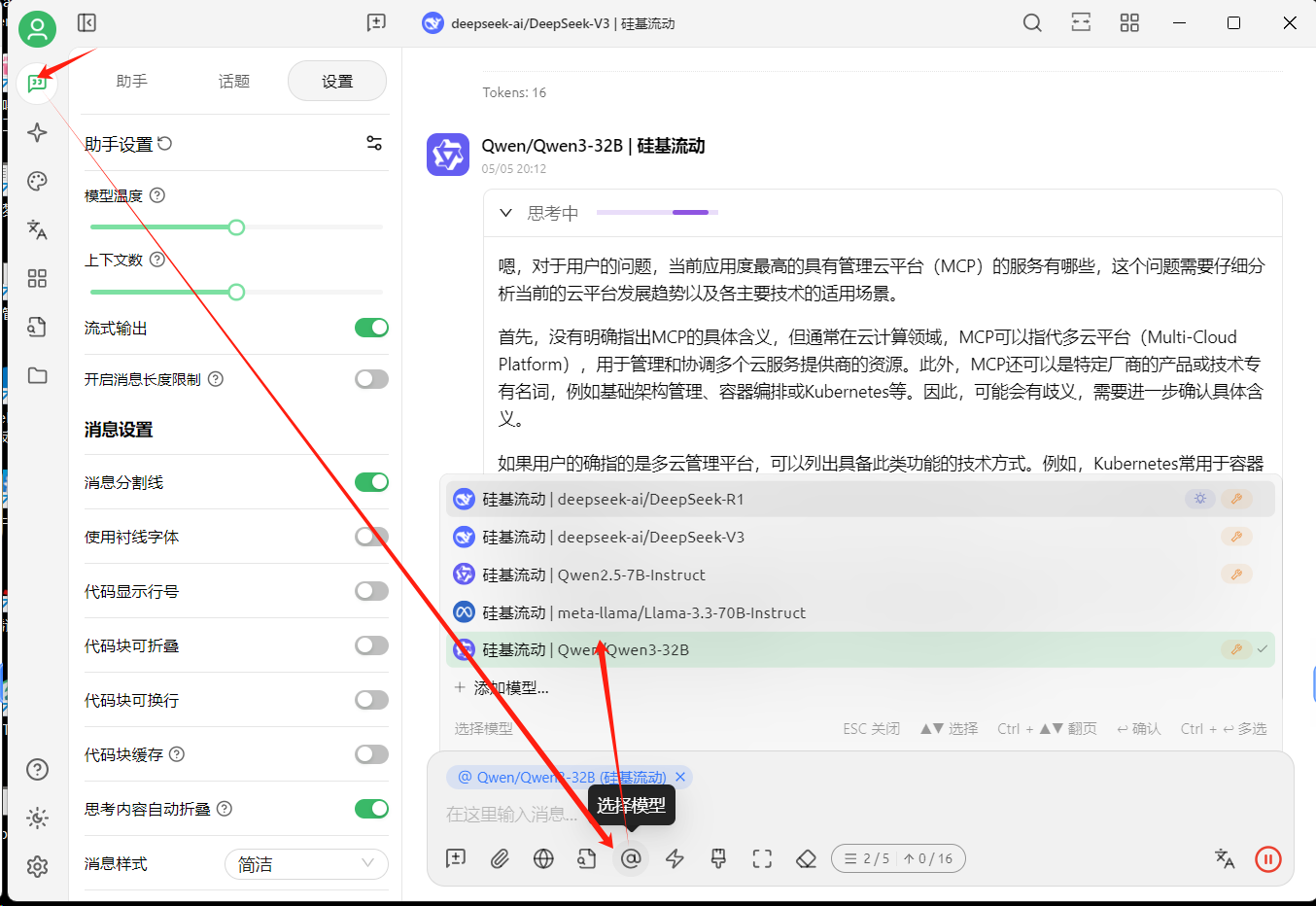Choose deepseek-ai/DeepSeek-V3 from model list

[860, 537]
